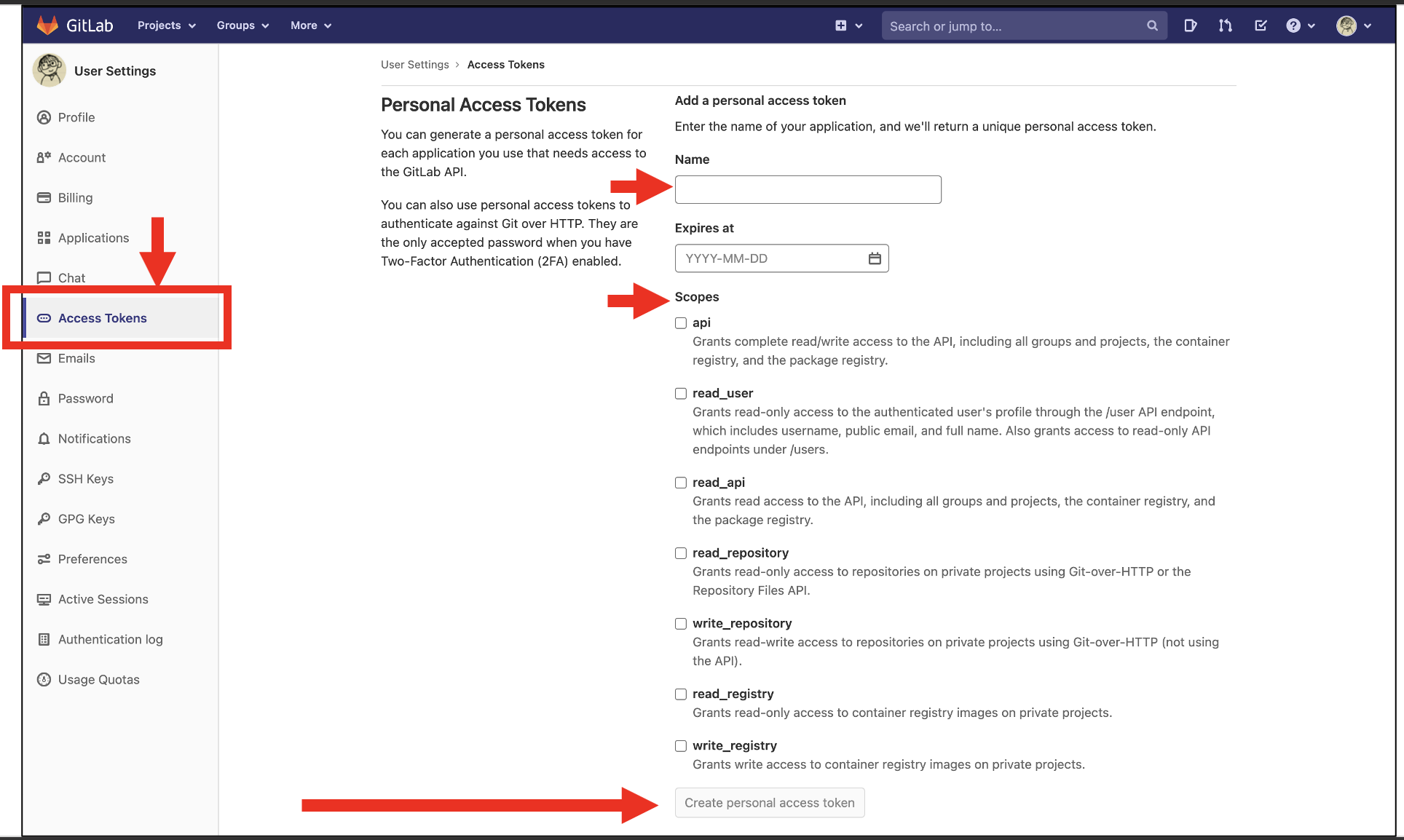
Task: Open the Merge requests icon
Action: point(1226,25)
